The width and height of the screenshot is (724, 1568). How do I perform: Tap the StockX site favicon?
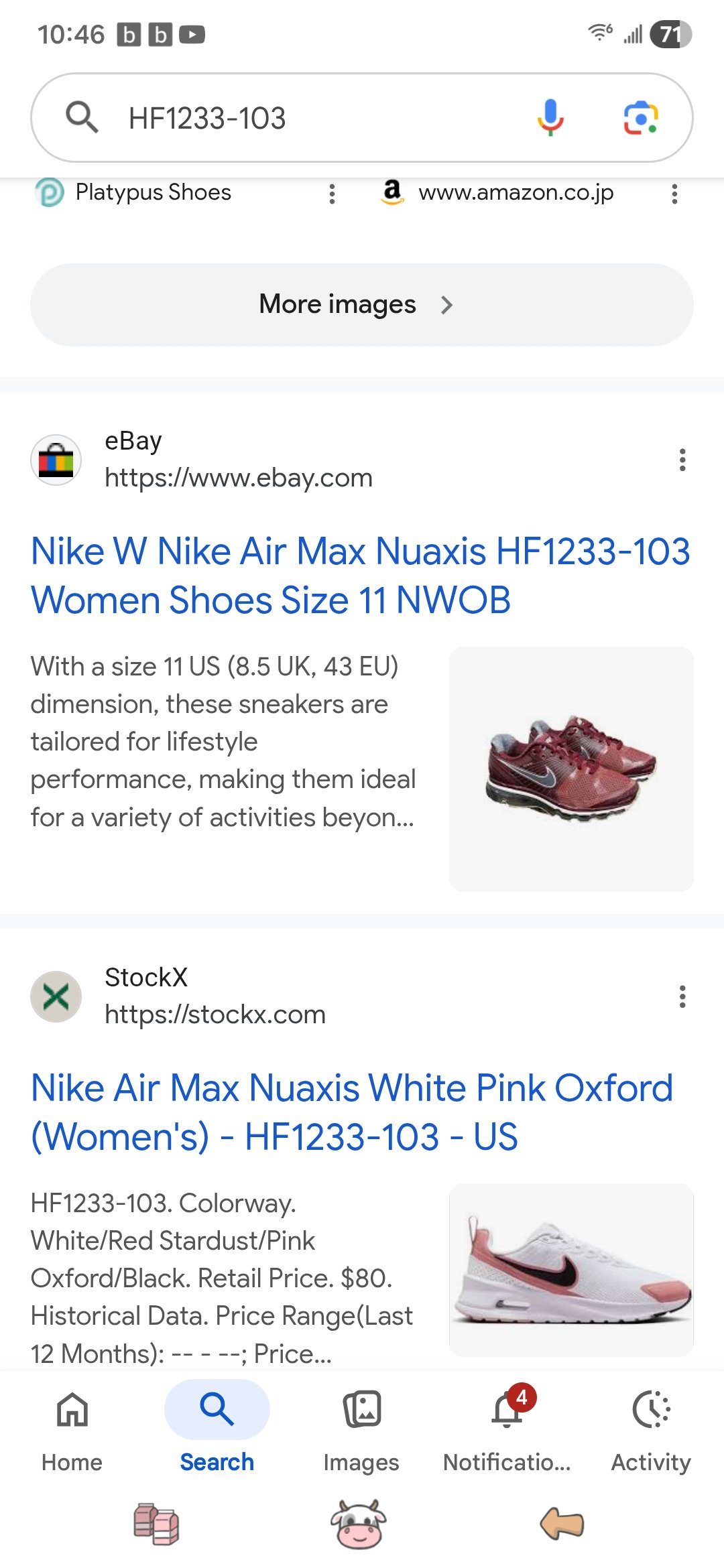56,996
